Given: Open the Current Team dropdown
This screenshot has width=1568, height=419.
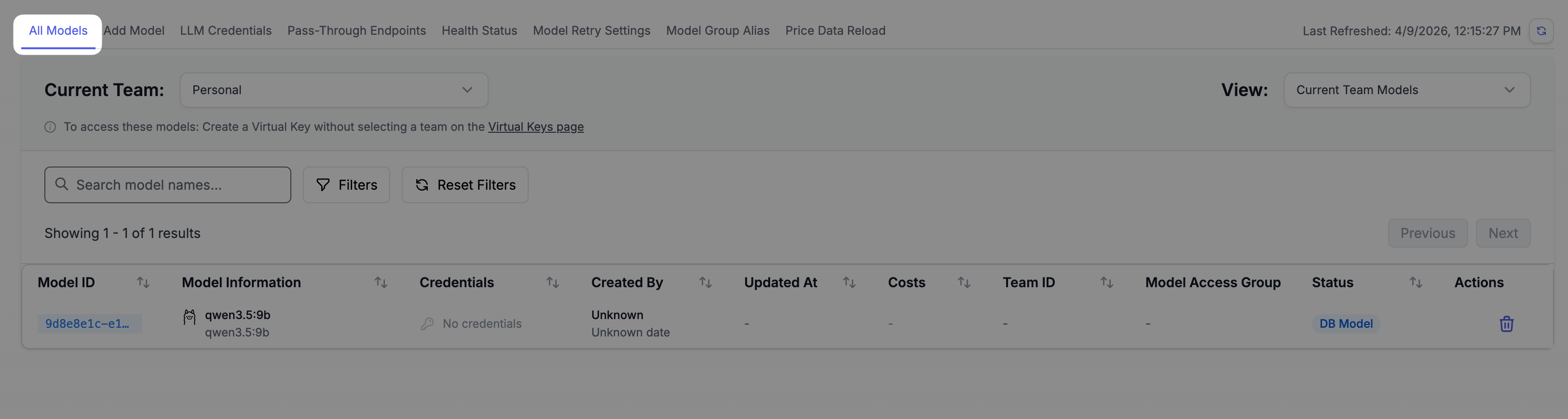Looking at the screenshot, I should 334,90.
